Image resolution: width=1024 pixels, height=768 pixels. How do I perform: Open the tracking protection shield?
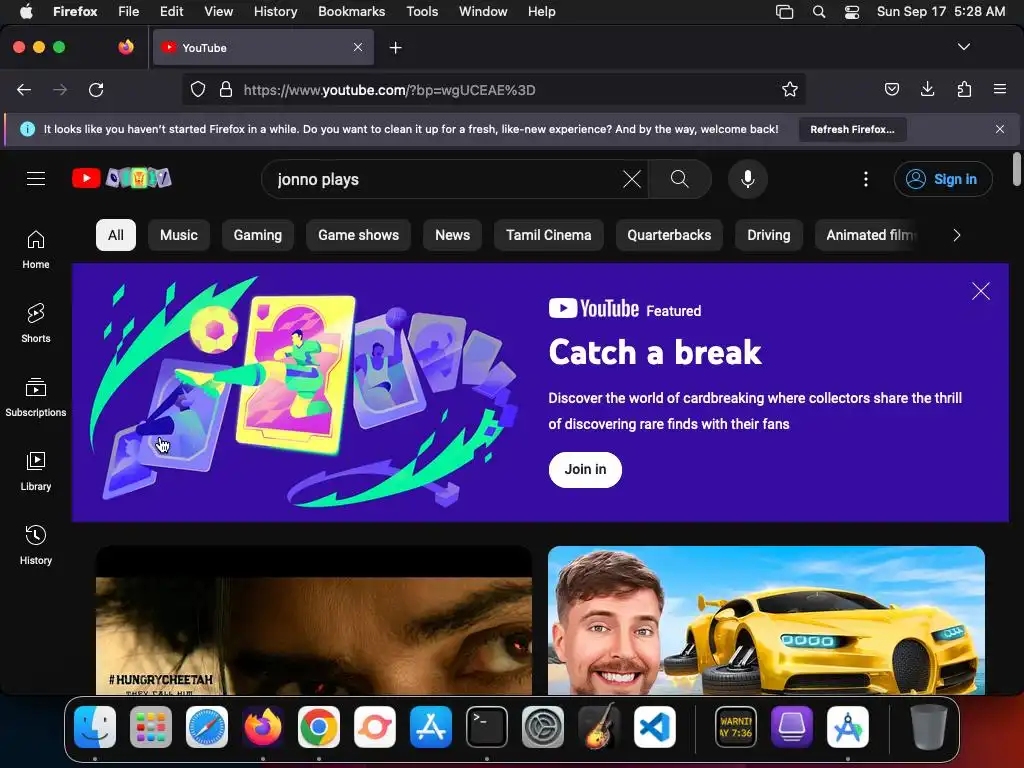(198, 89)
